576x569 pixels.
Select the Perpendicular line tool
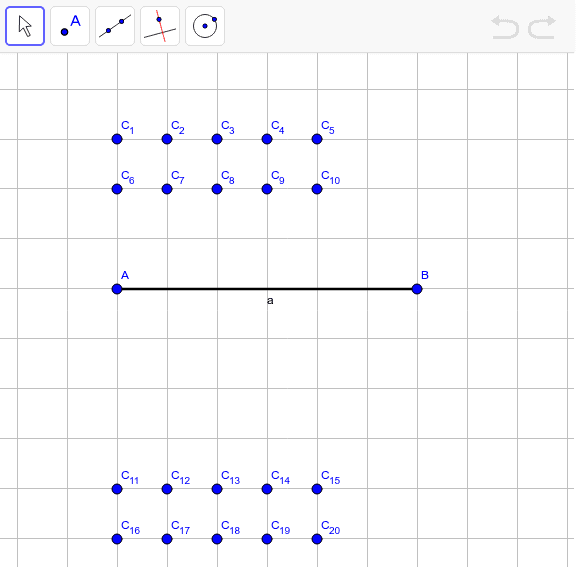[x=160, y=26]
